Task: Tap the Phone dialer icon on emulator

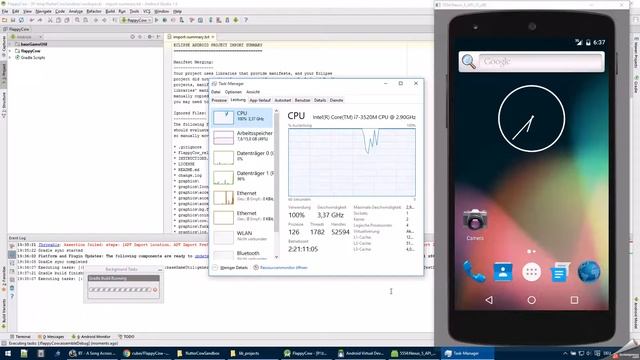Action: pyautogui.click(x=474, y=271)
